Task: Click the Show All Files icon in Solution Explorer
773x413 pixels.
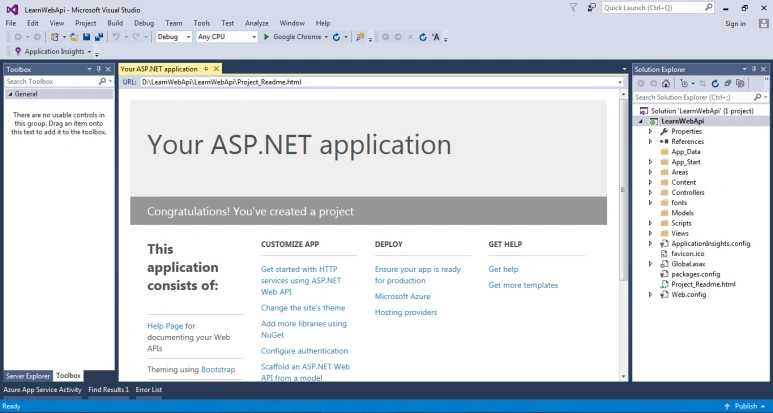Action: (740, 83)
